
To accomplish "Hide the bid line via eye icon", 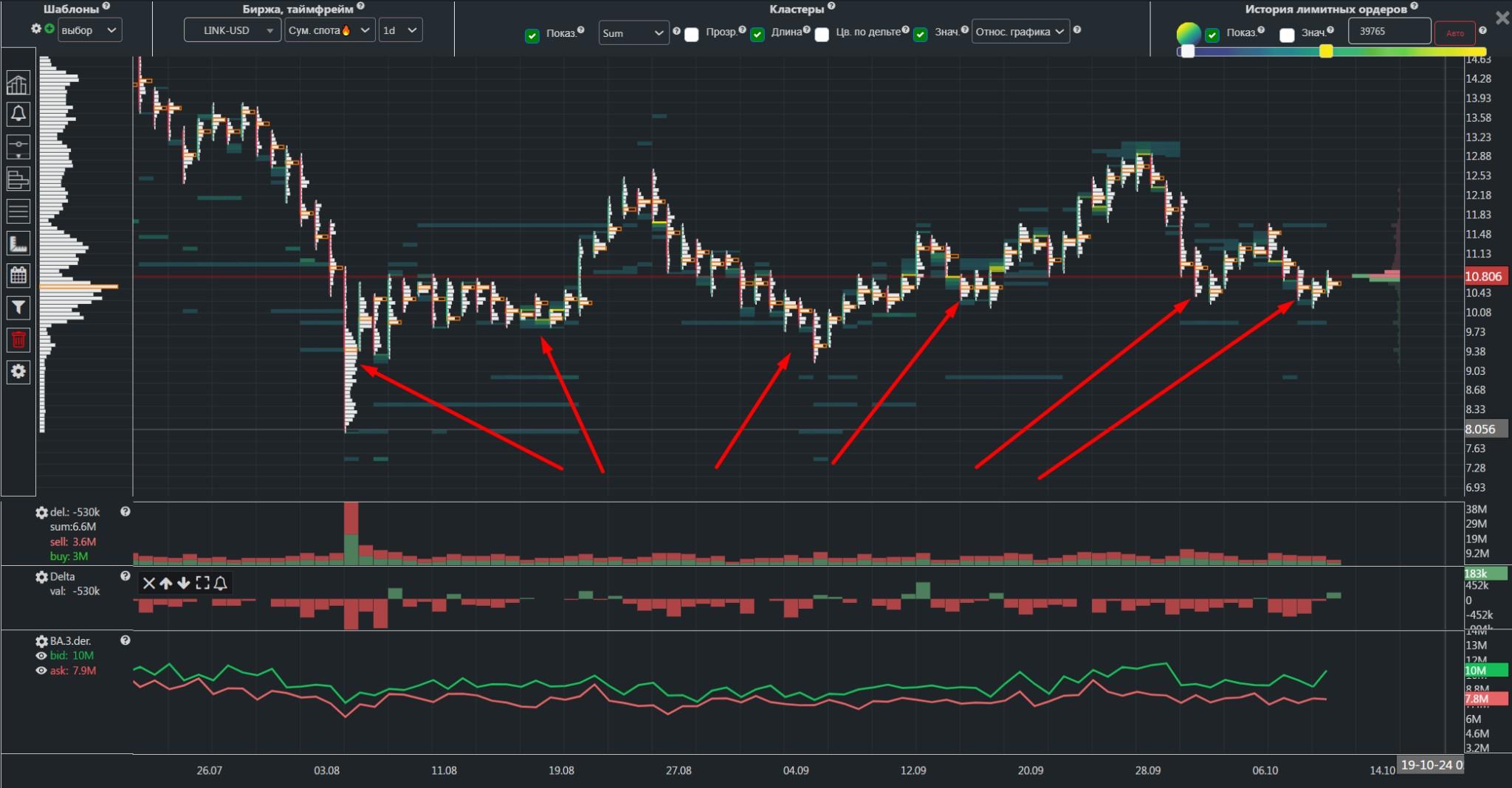I will tap(41, 656).
